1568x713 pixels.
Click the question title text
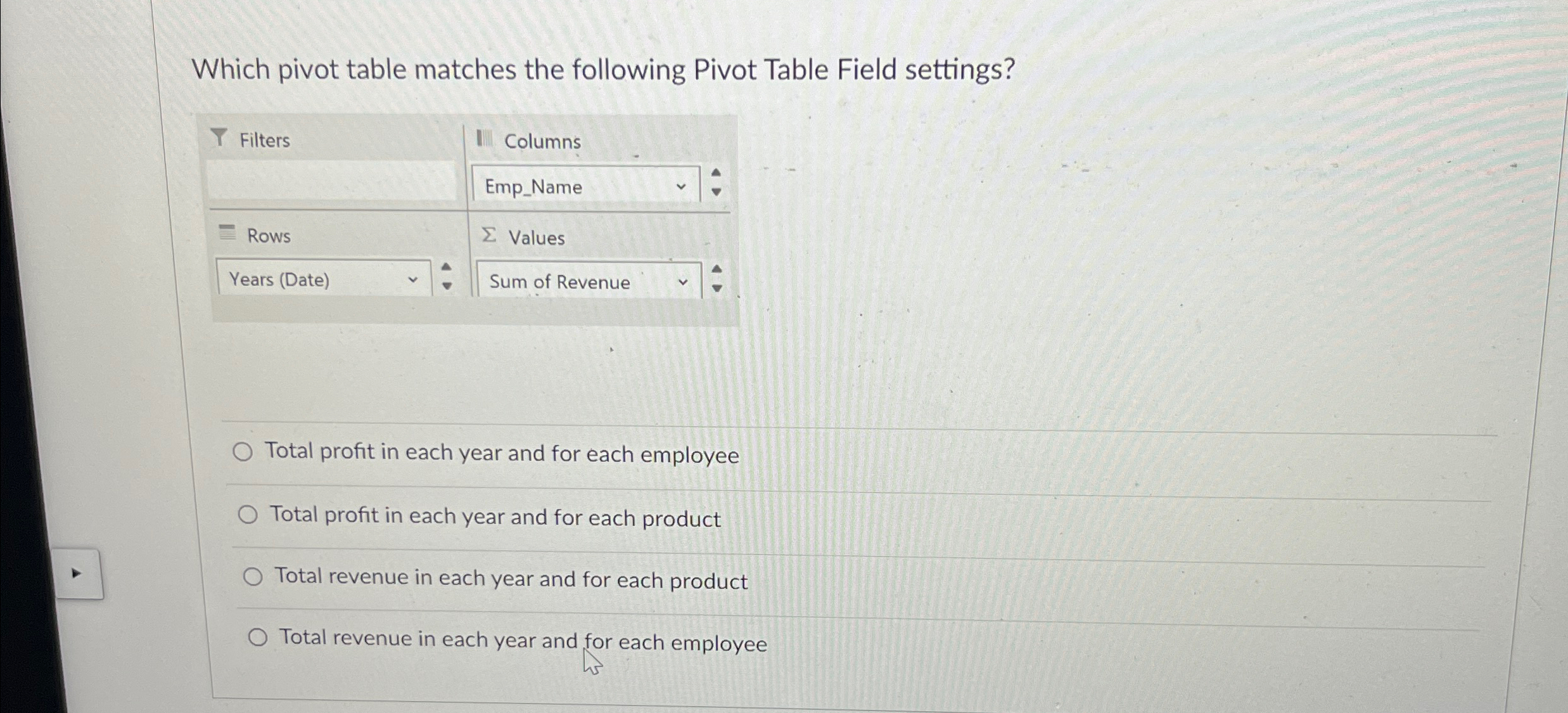[602, 68]
